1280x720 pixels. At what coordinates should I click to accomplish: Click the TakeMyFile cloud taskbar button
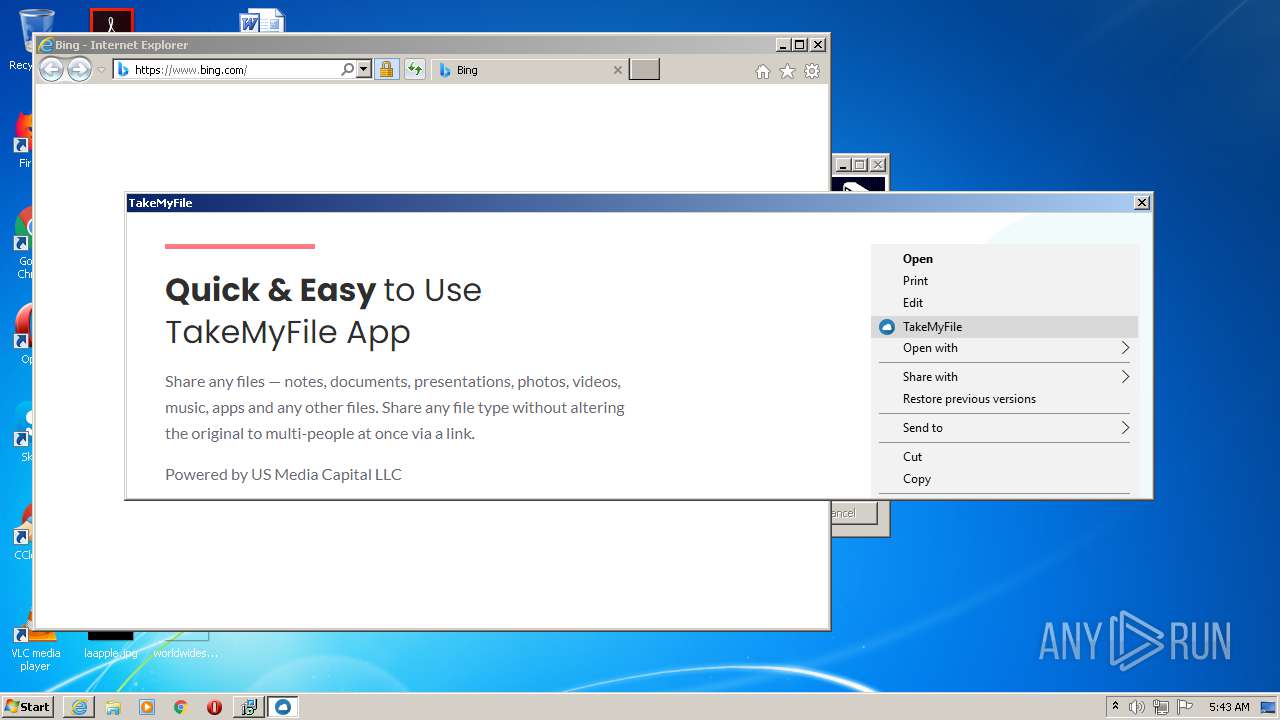click(283, 707)
